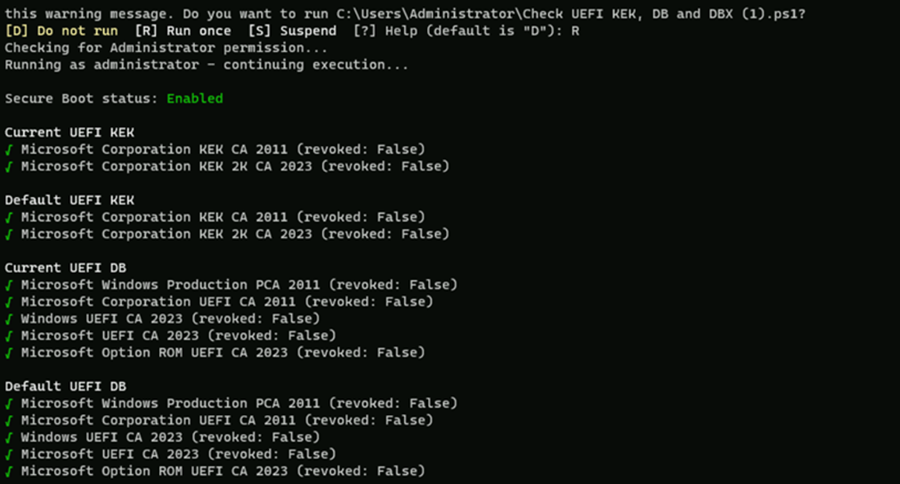Click the green "Enabled" Secure Boot status

point(195,98)
